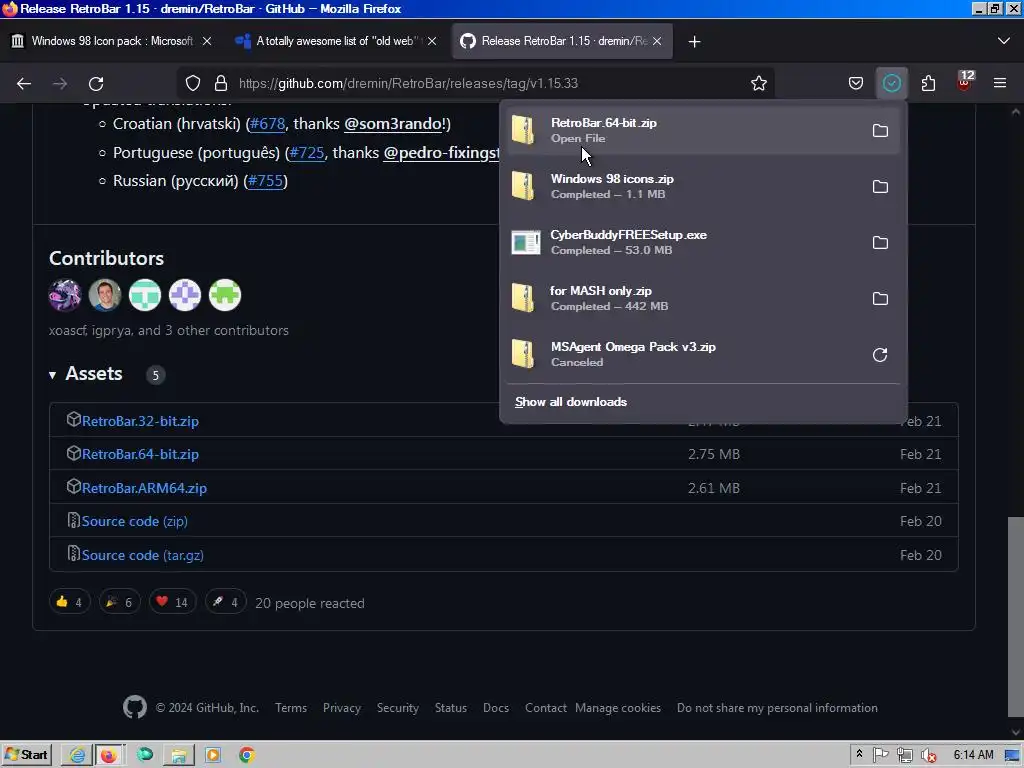Click the party popper reaction showing 6
The height and width of the screenshot is (768, 1024).
pos(120,602)
